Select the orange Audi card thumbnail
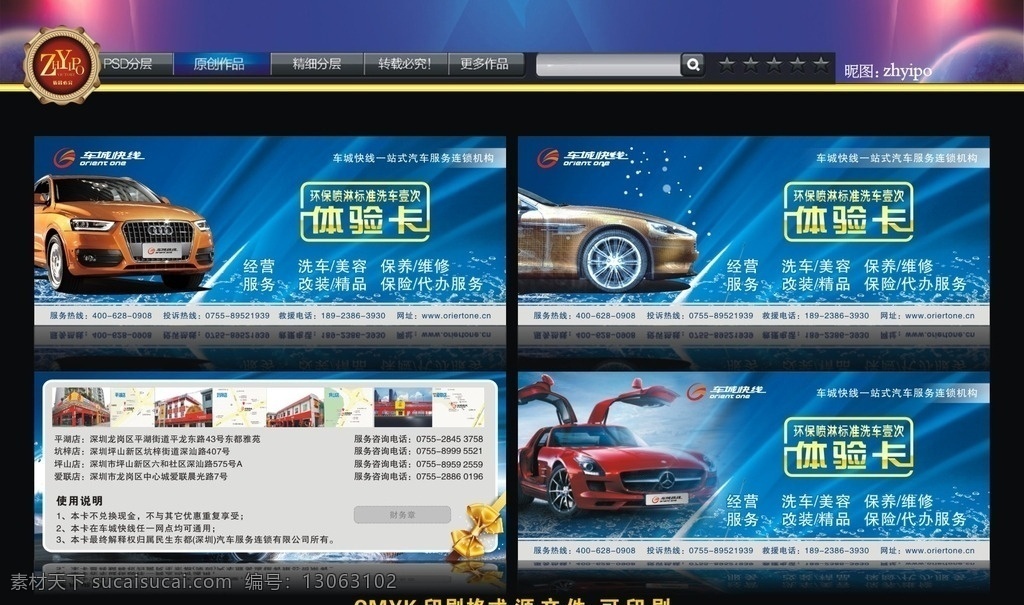Image resolution: width=1024 pixels, height=605 pixels. coord(270,231)
